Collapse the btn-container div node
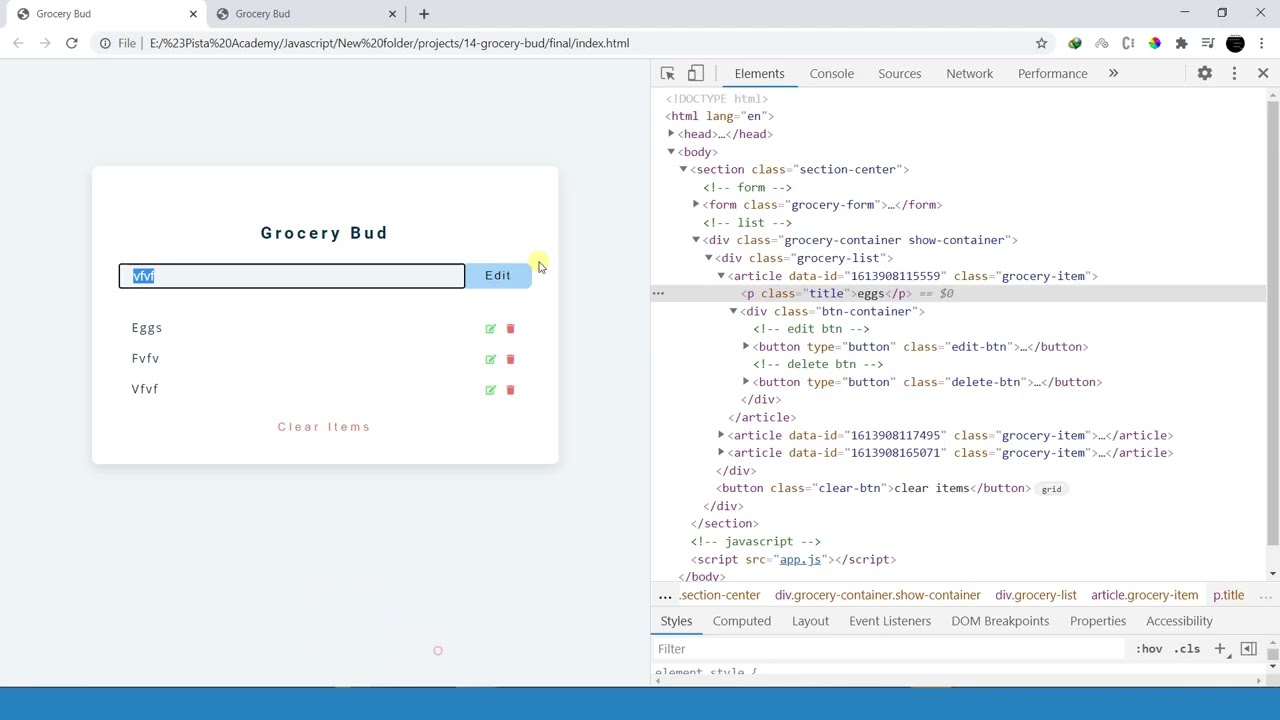The height and width of the screenshot is (720, 1280). pos(733,311)
